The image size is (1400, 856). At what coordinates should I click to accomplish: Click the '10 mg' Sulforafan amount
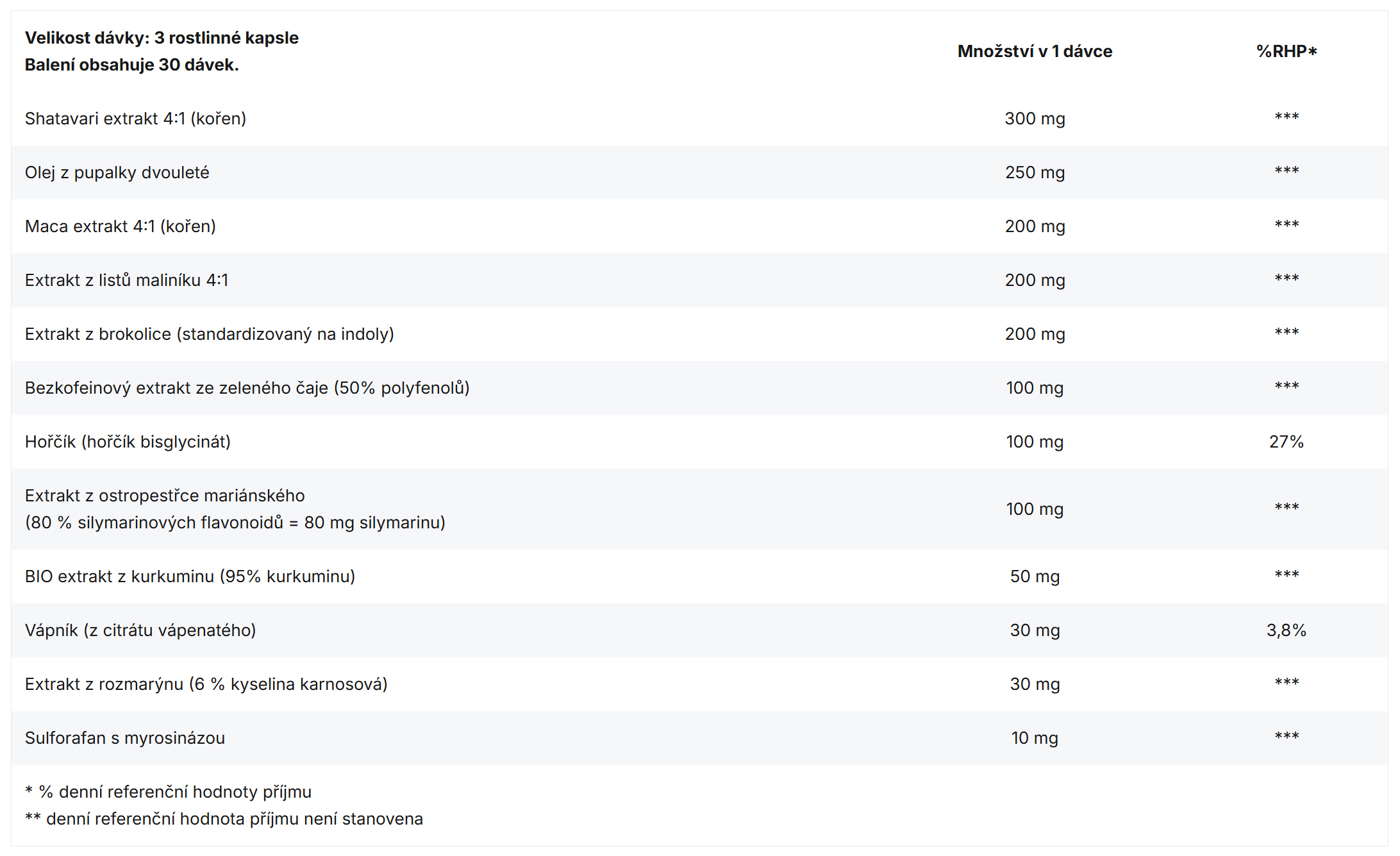(1034, 738)
